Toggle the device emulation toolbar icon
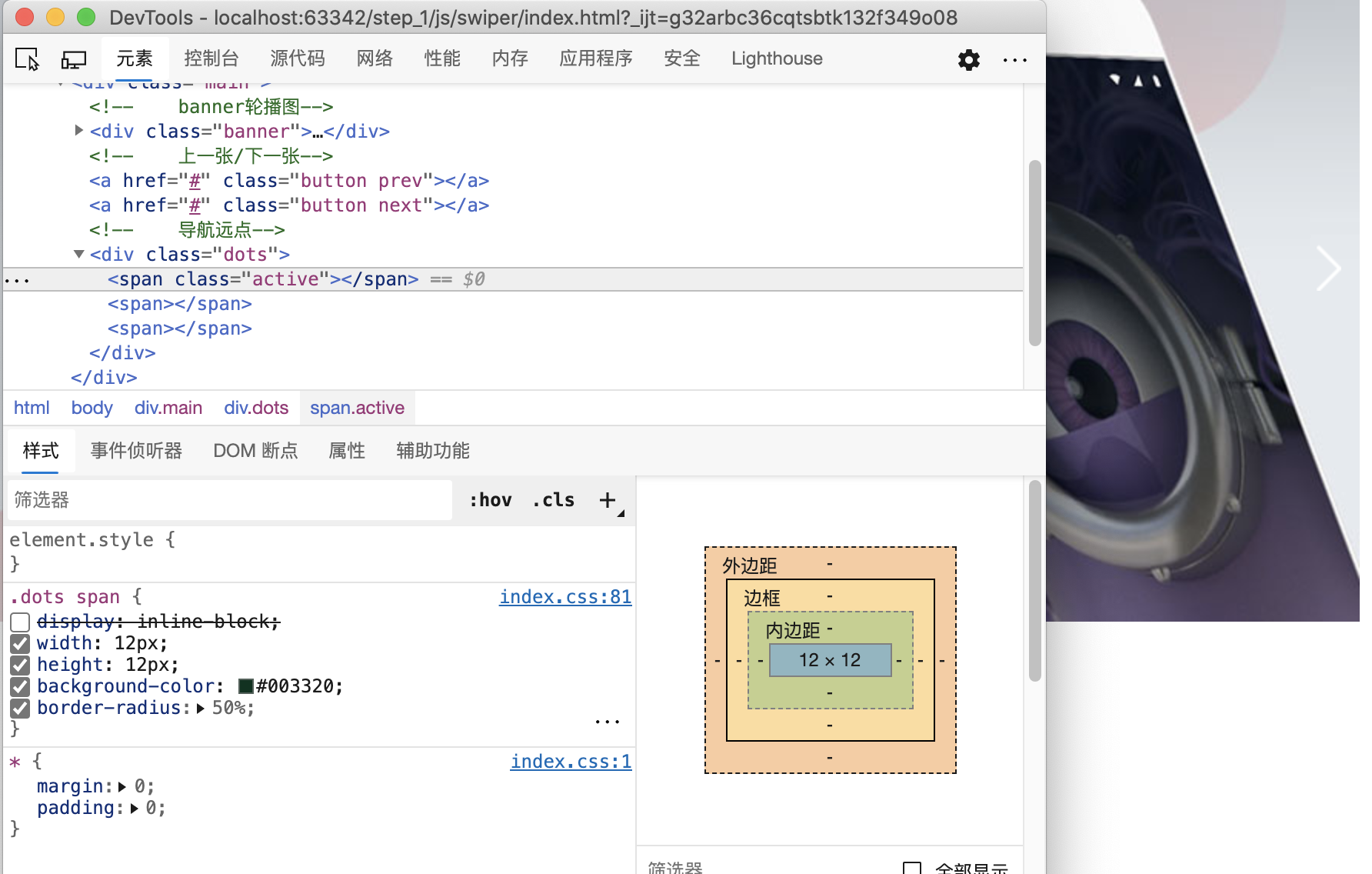The width and height of the screenshot is (1372, 874). [x=74, y=59]
